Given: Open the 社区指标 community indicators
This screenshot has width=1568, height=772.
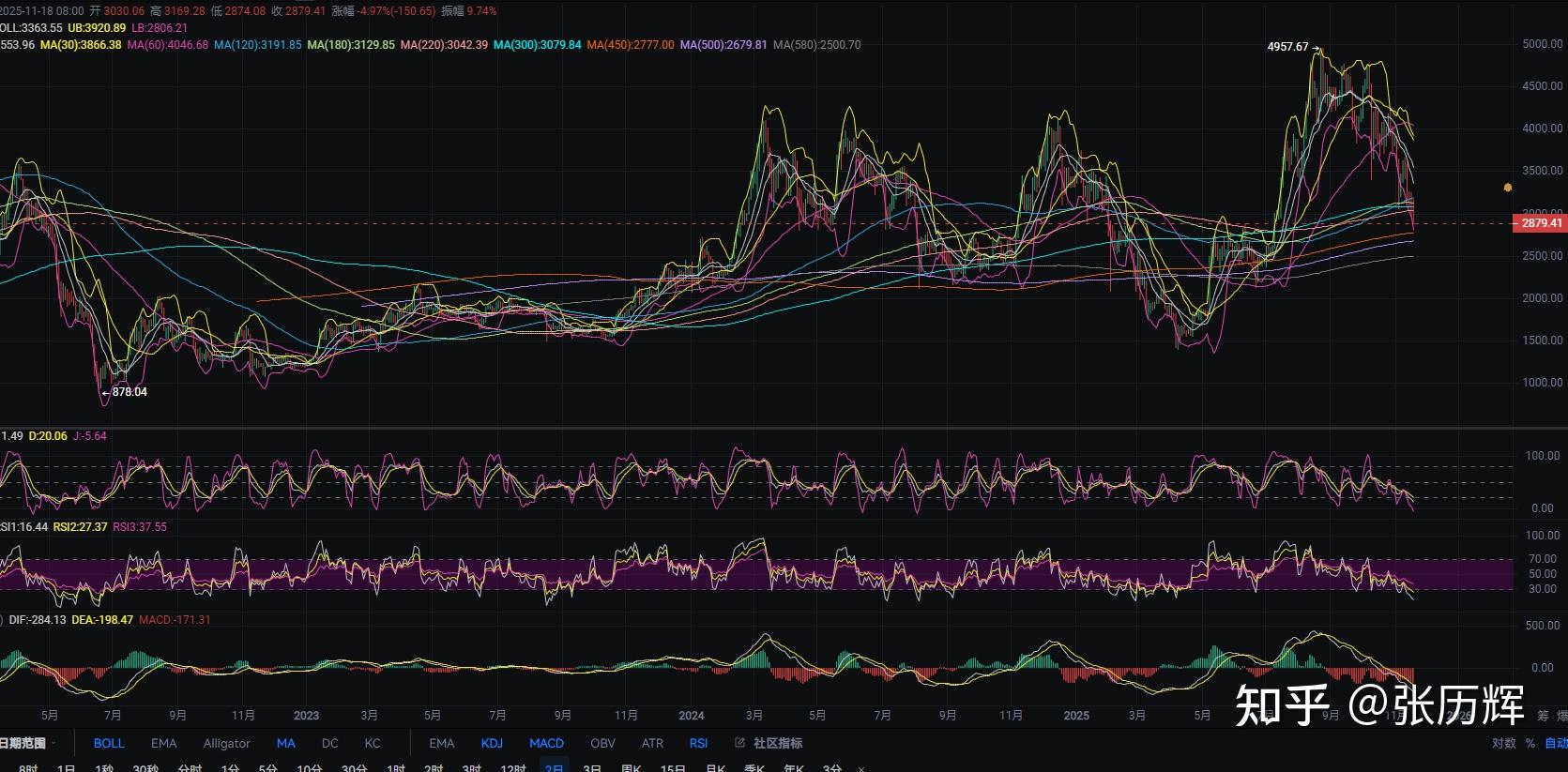Looking at the screenshot, I should coord(778,743).
